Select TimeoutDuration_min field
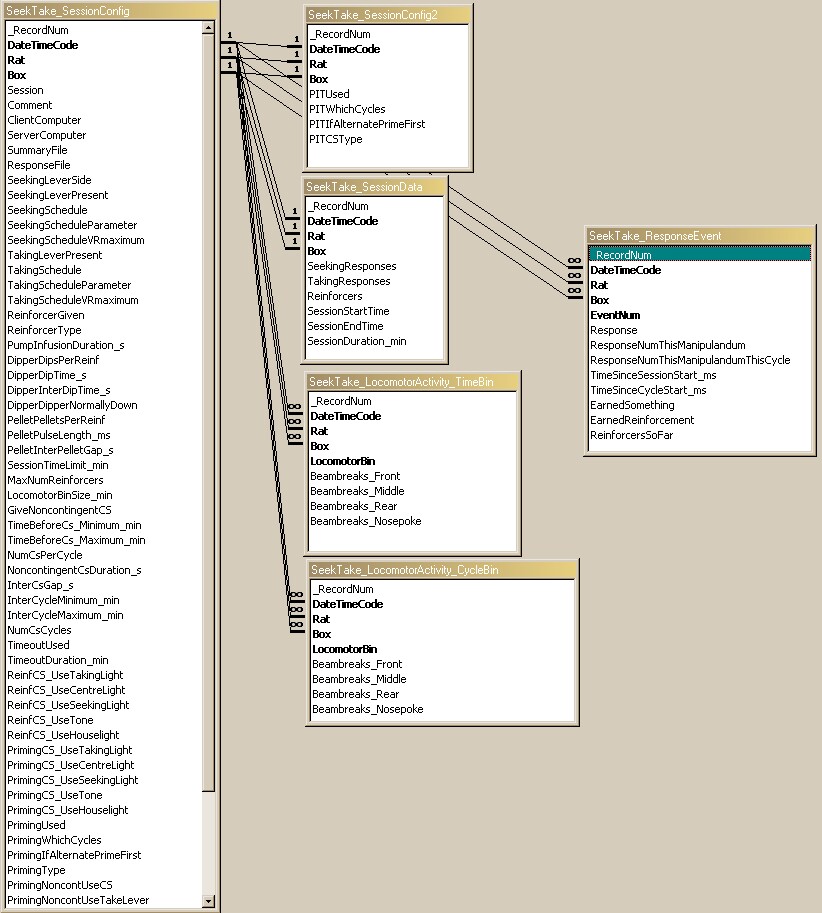Image resolution: width=822 pixels, height=913 pixels. 57,660
